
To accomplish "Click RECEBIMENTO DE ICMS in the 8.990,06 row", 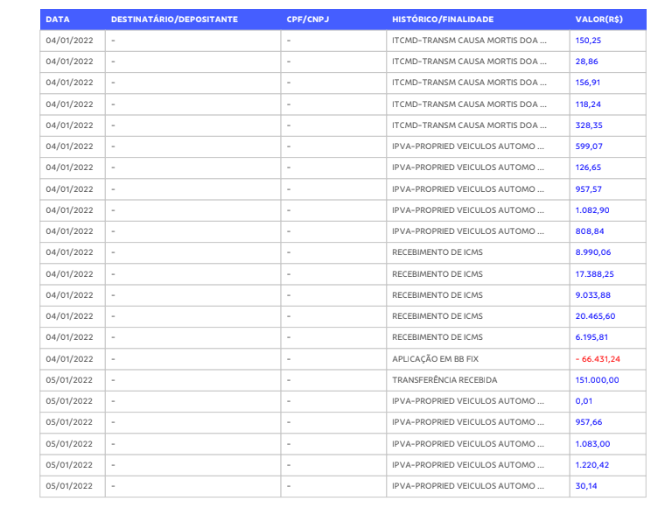I will click(438, 252).
